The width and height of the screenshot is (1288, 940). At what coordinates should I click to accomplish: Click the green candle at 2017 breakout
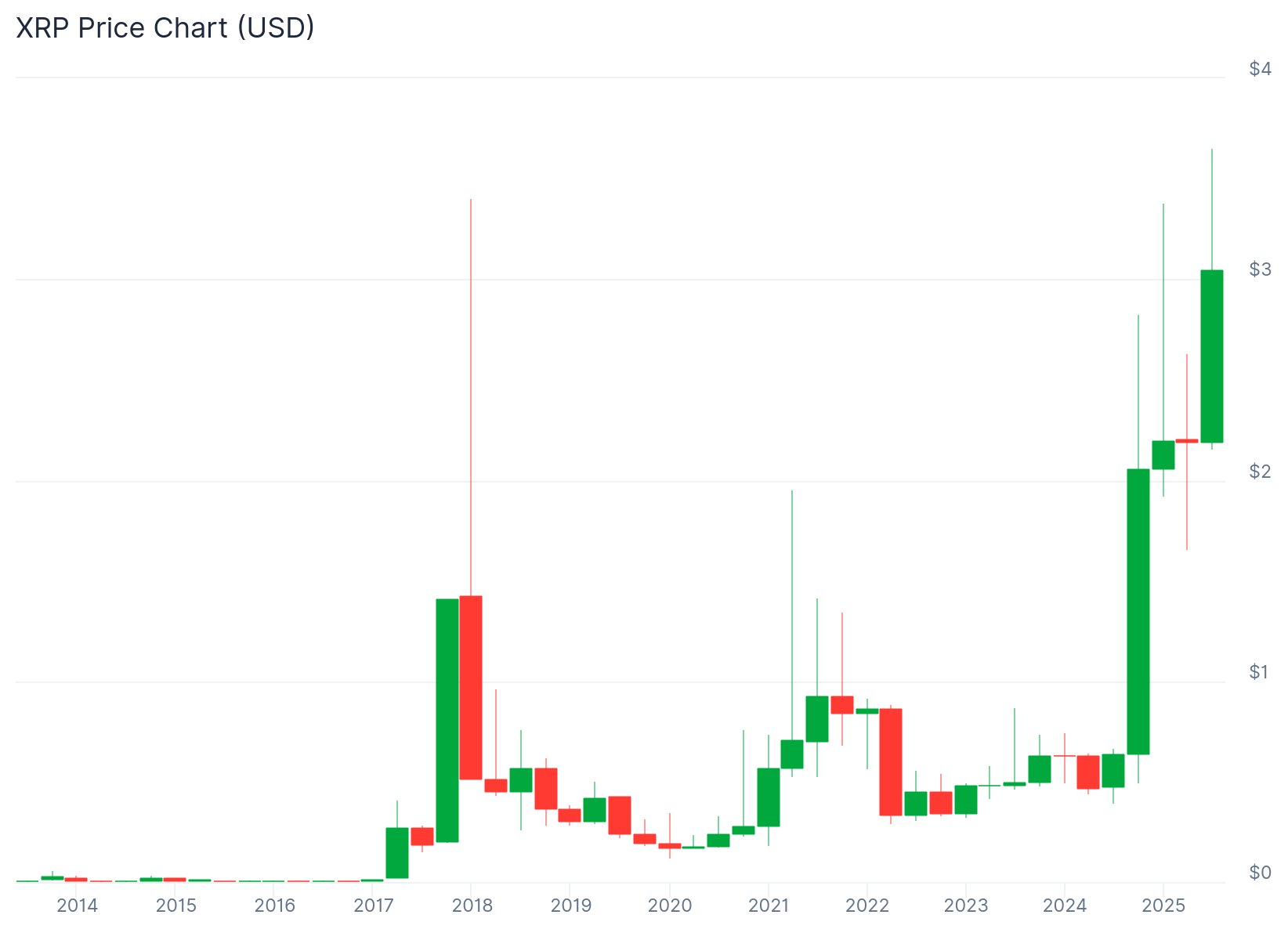tap(397, 853)
